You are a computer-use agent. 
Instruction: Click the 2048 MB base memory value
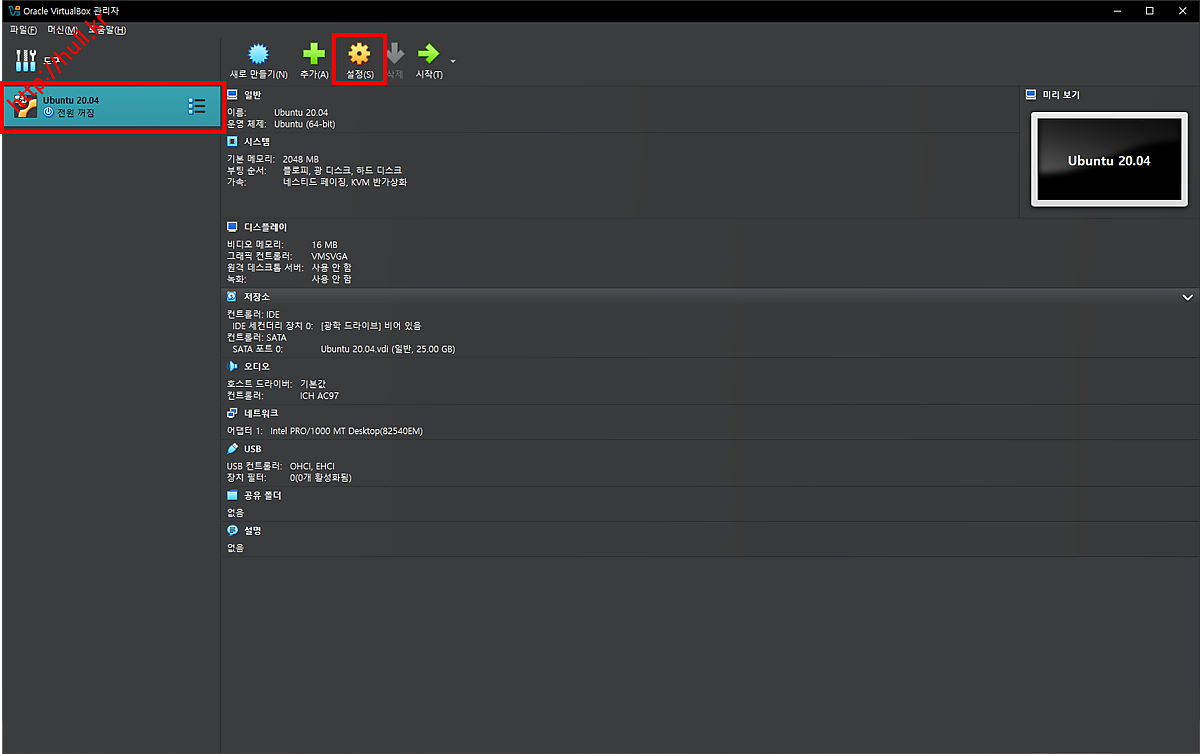tap(301, 159)
